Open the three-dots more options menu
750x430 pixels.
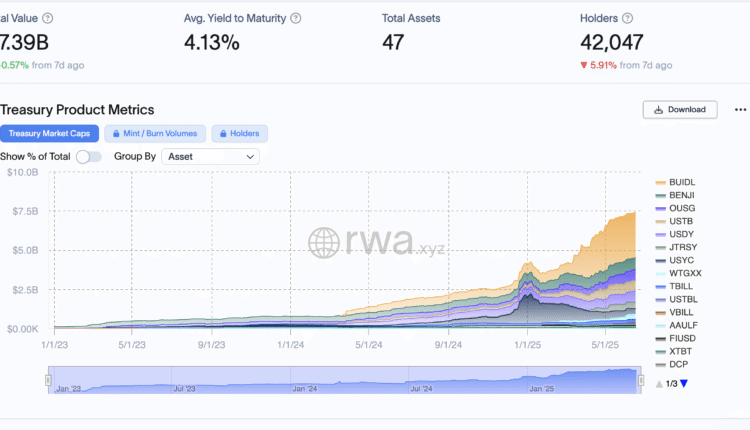point(740,110)
